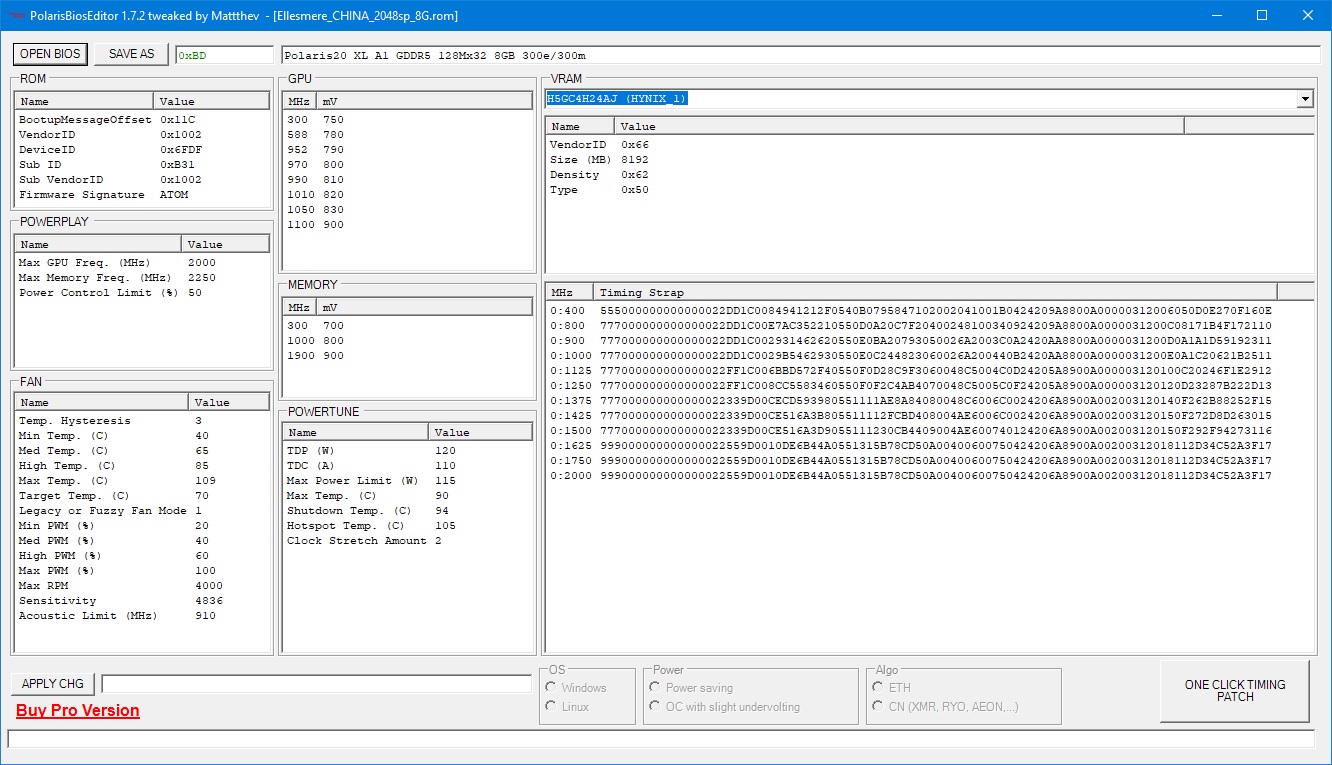This screenshot has width=1332, height=765.
Task: Select the Linux OS radio button
Action: coord(566,707)
